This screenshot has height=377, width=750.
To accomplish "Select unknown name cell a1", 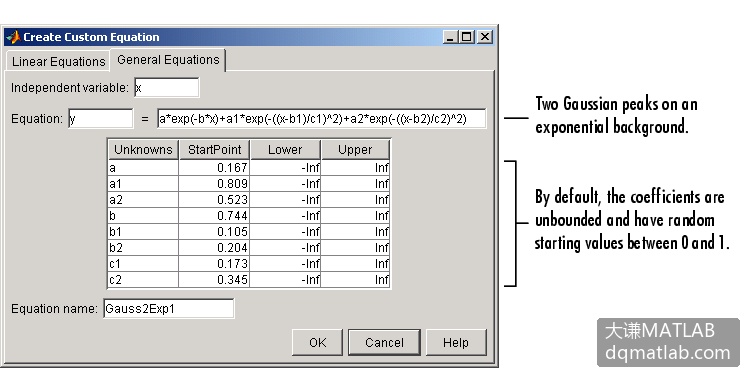I will 143,184.
